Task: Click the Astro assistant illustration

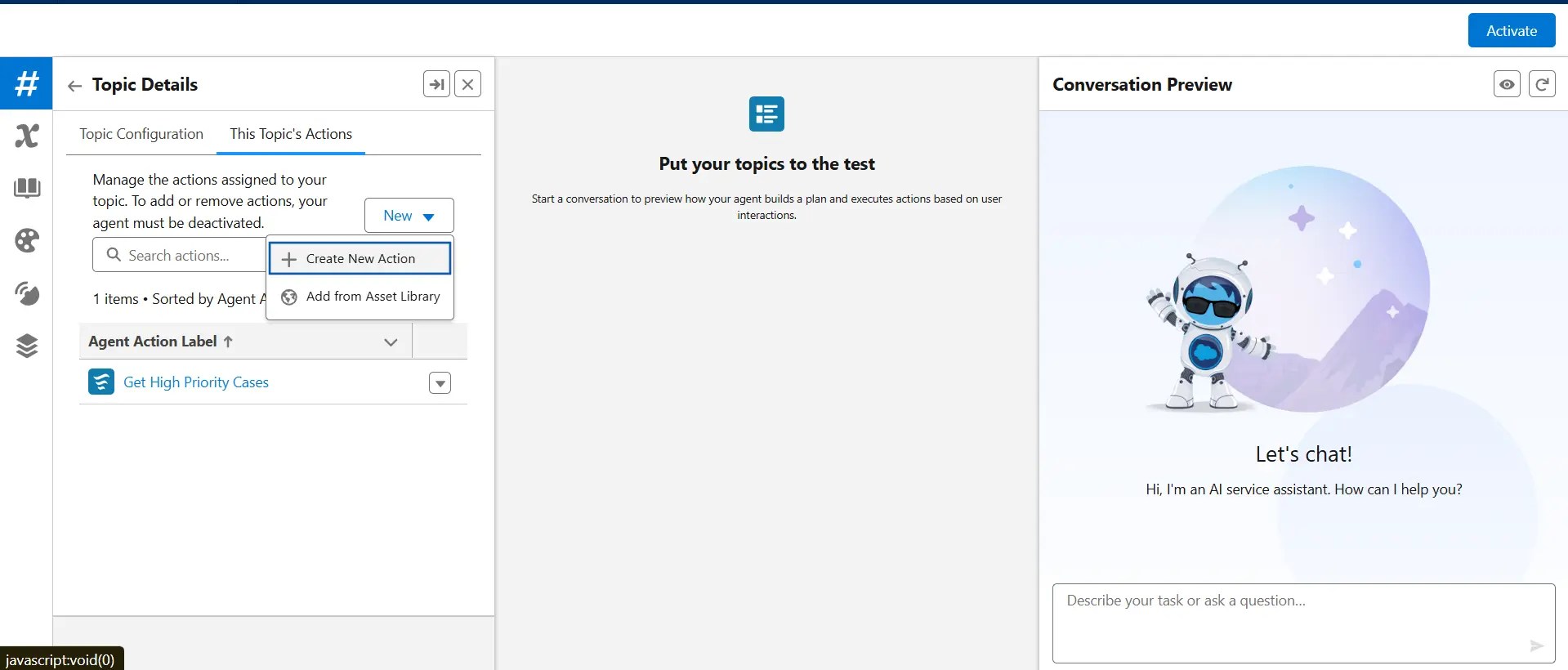Action: pyautogui.click(x=1212, y=331)
